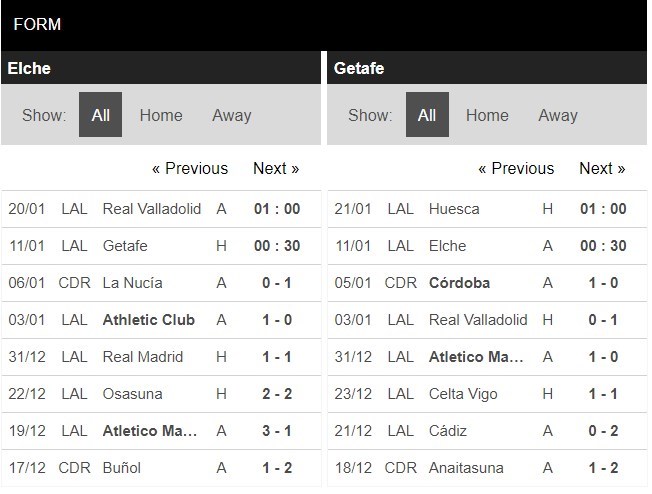Select the Celta Vigo 1 - 1 result
Image resolution: width=652 pixels, height=494 pixels.
pyautogui.click(x=487, y=394)
